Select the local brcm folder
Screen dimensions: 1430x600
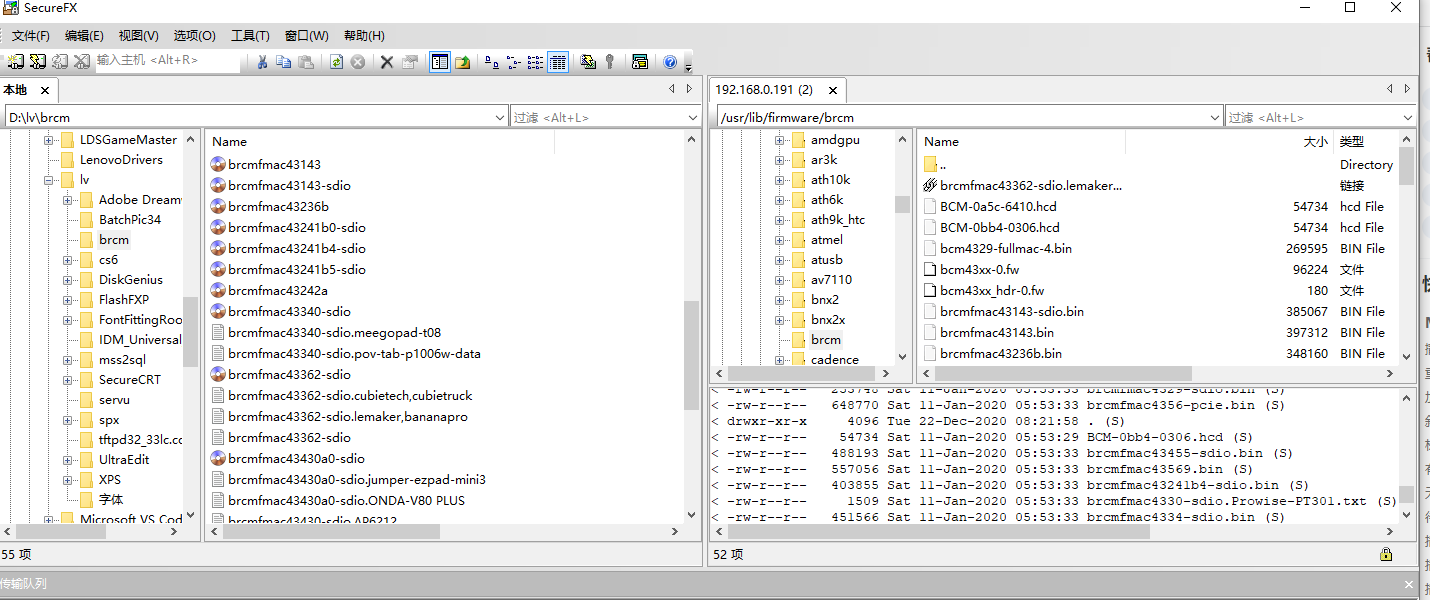point(114,240)
